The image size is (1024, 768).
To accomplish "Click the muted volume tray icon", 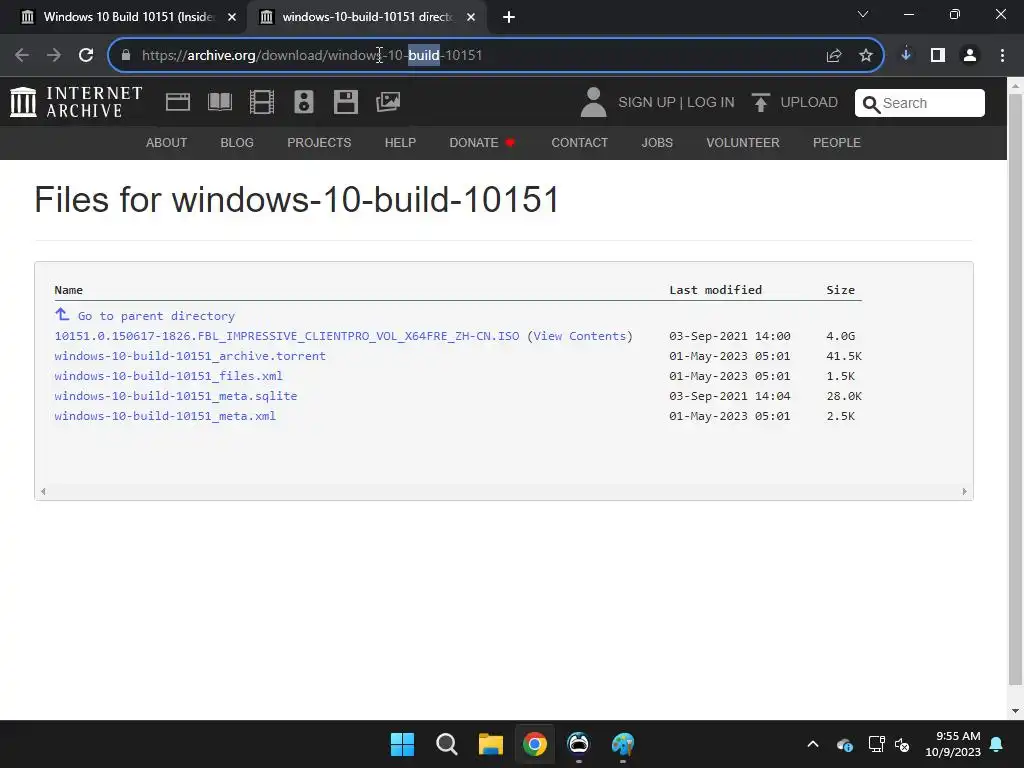I will coord(902,744).
